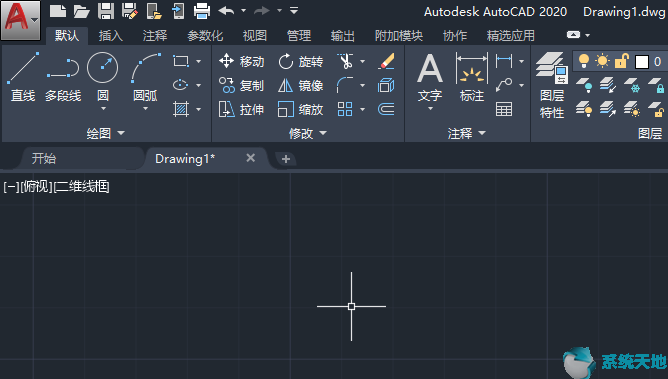Select the Circle (圆) tool
Viewport: 668px width, 379px height.
click(x=103, y=77)
